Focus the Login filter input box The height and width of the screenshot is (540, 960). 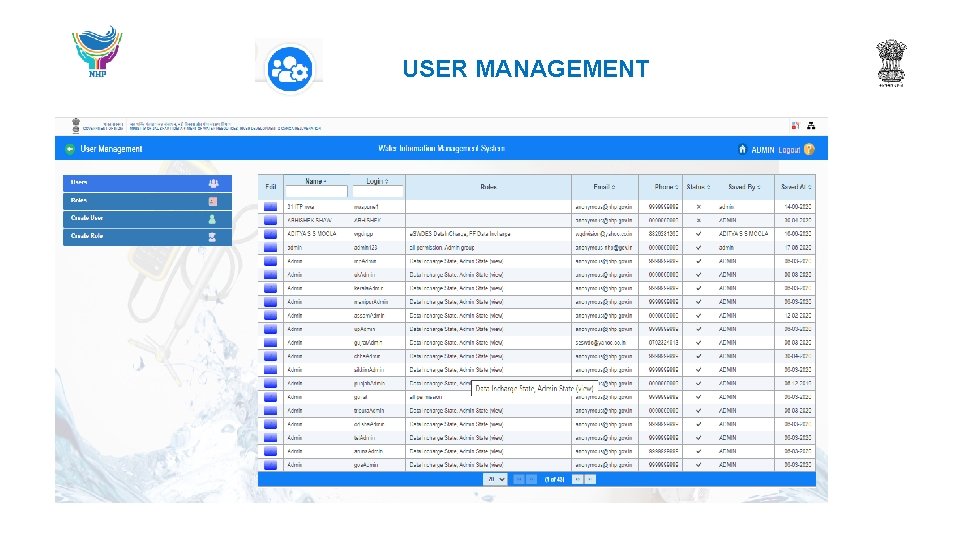[x=378, y=192]
